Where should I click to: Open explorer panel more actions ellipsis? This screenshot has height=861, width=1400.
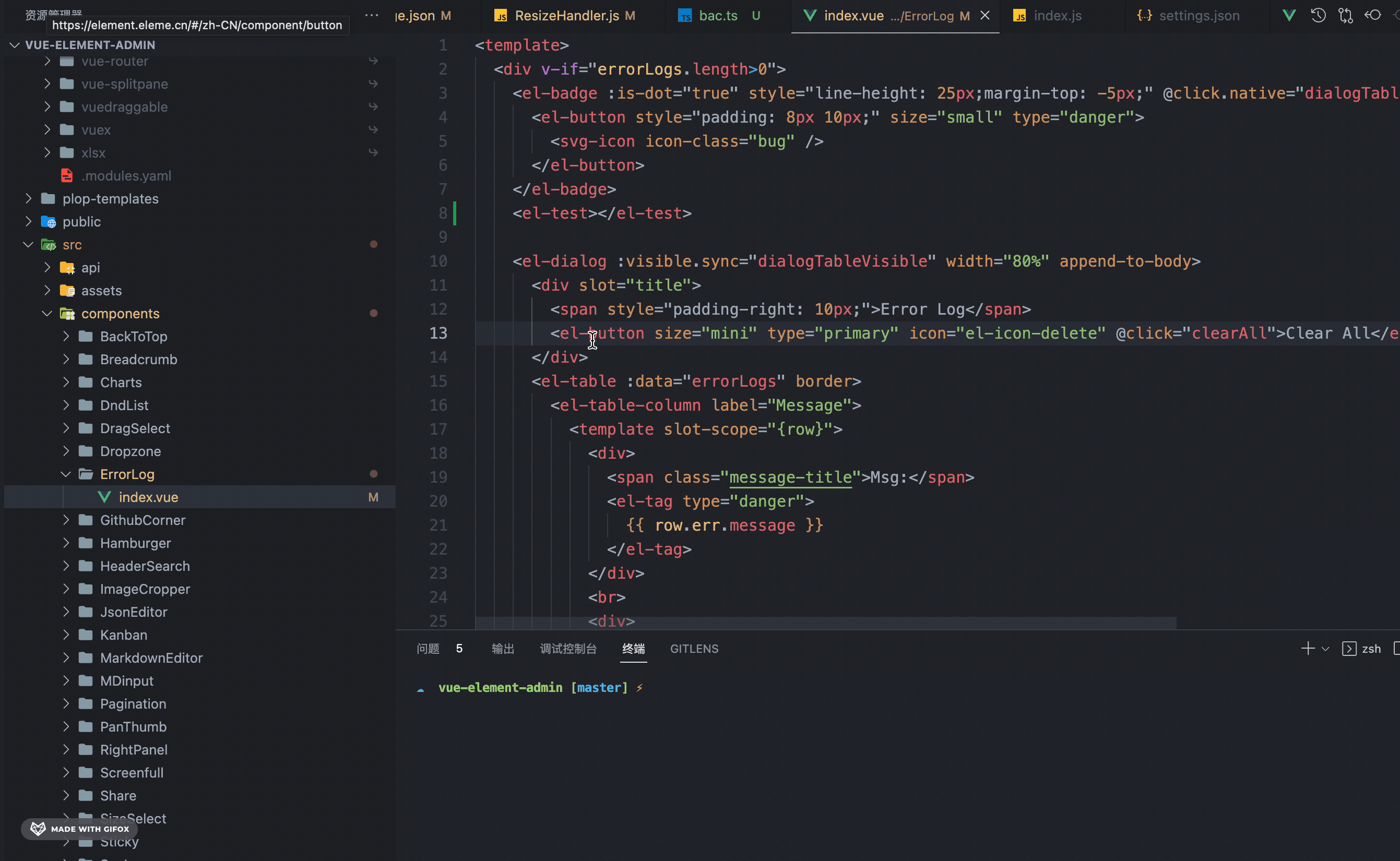[371, 15]
